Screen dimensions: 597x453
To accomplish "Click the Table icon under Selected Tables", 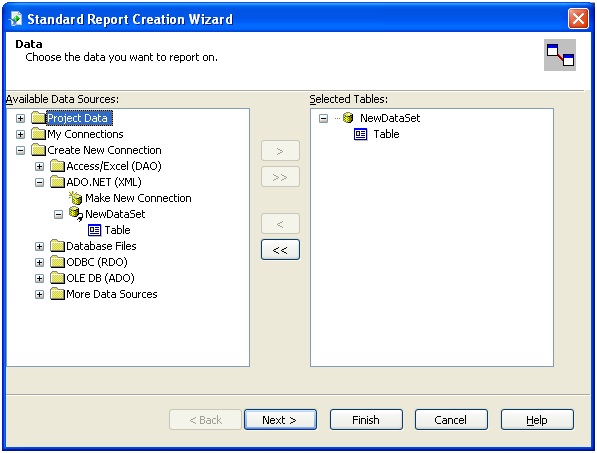I will coord(360,134).
